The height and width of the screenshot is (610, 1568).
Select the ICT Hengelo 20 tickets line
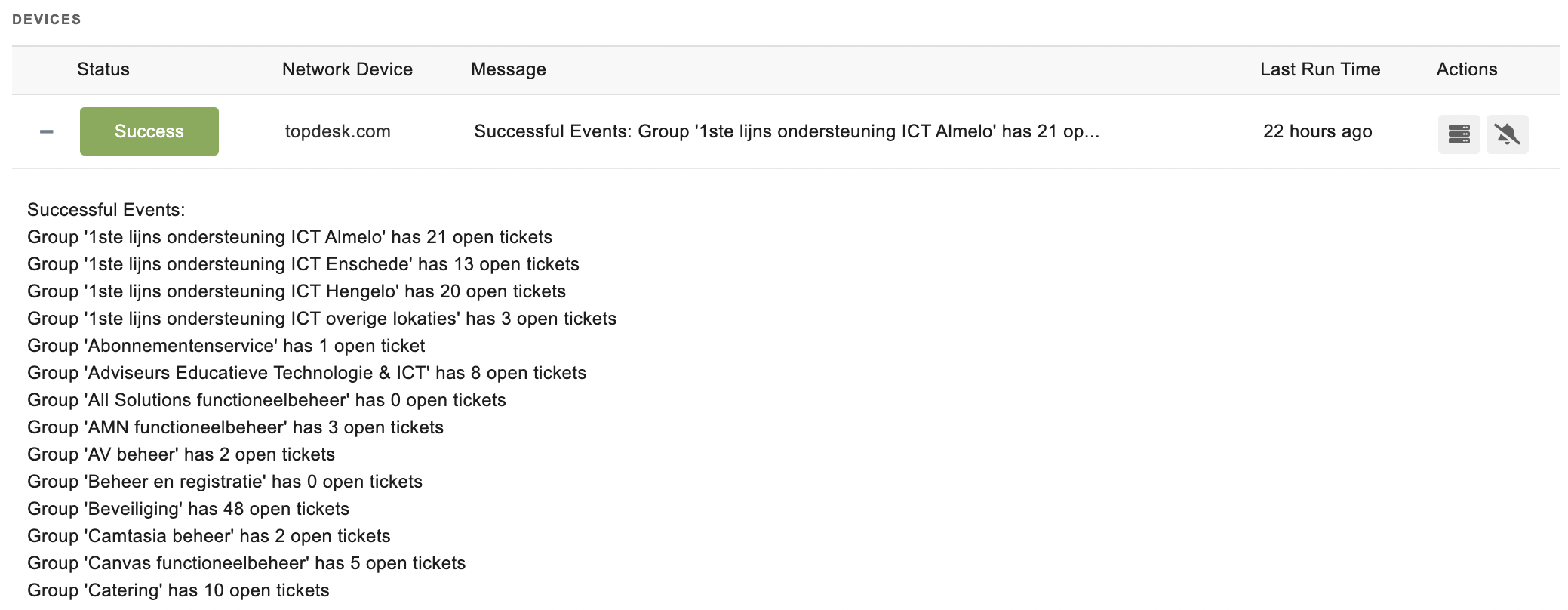297,291
